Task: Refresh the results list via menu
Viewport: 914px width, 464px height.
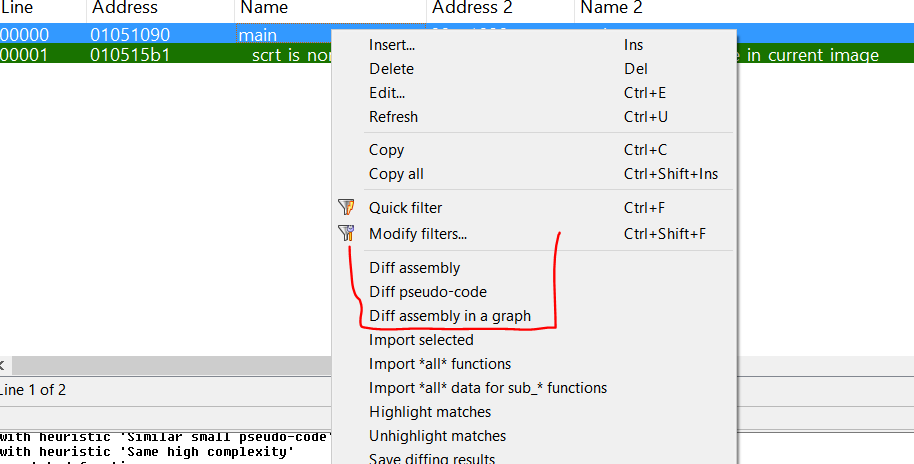Action: 393,117
